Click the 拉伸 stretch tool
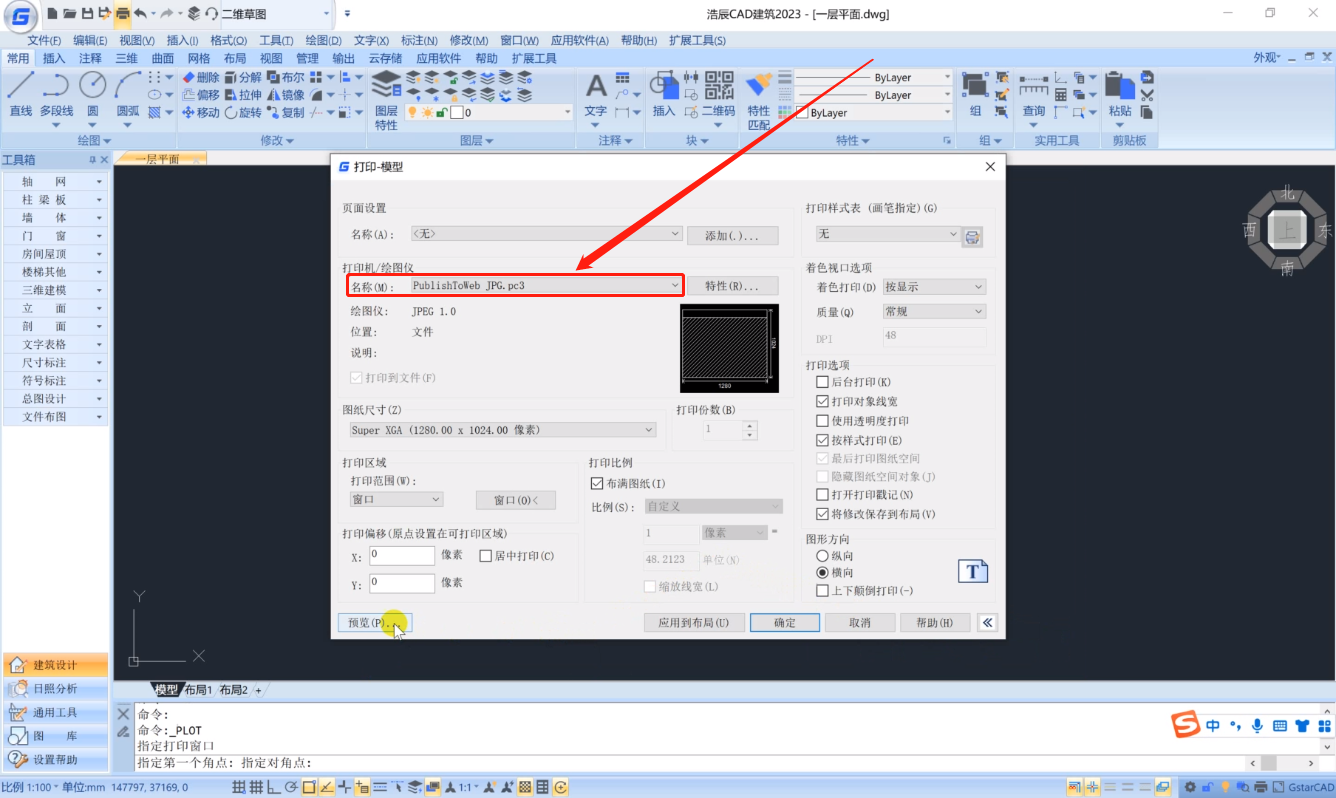 243,95
